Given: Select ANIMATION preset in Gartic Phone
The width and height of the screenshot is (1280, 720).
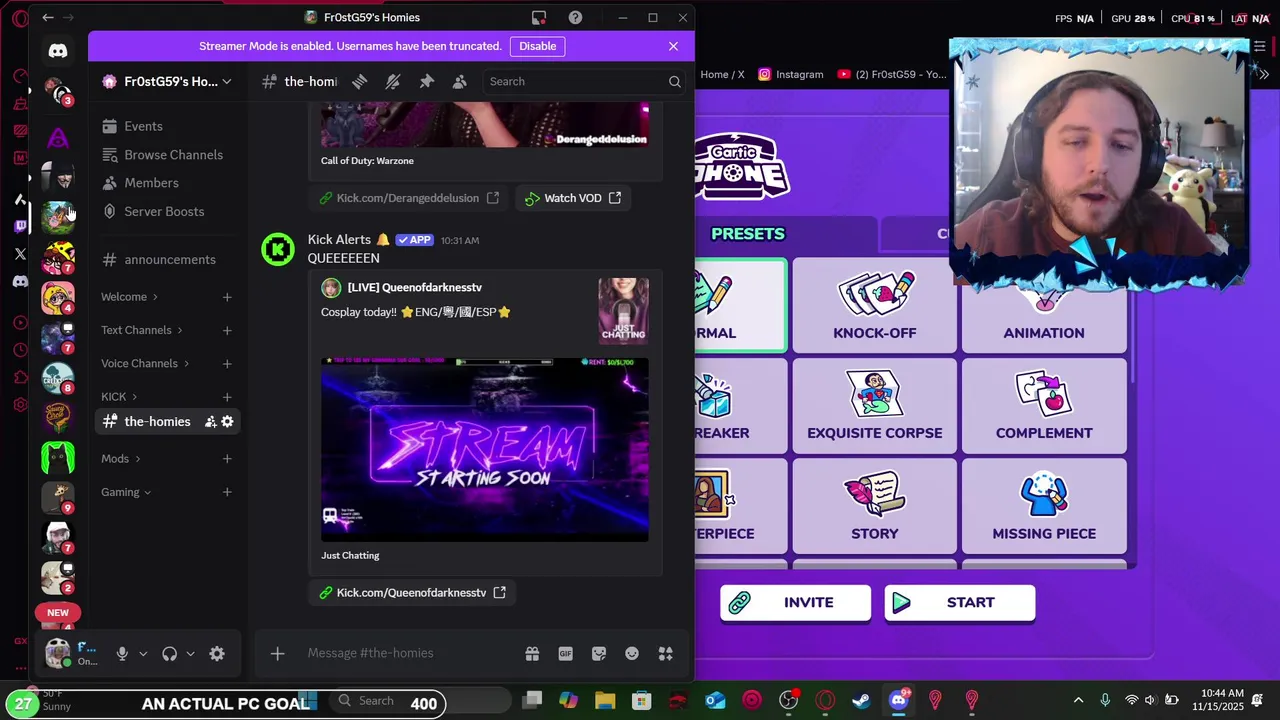Looking at the screenshot, I should [x=1044, y=320].
